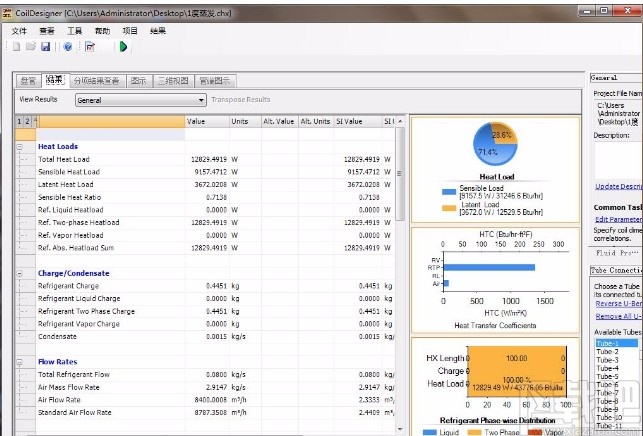Switch to the 盘管 tab
This screenshot has width=643, height=436.
coord(28,81)
